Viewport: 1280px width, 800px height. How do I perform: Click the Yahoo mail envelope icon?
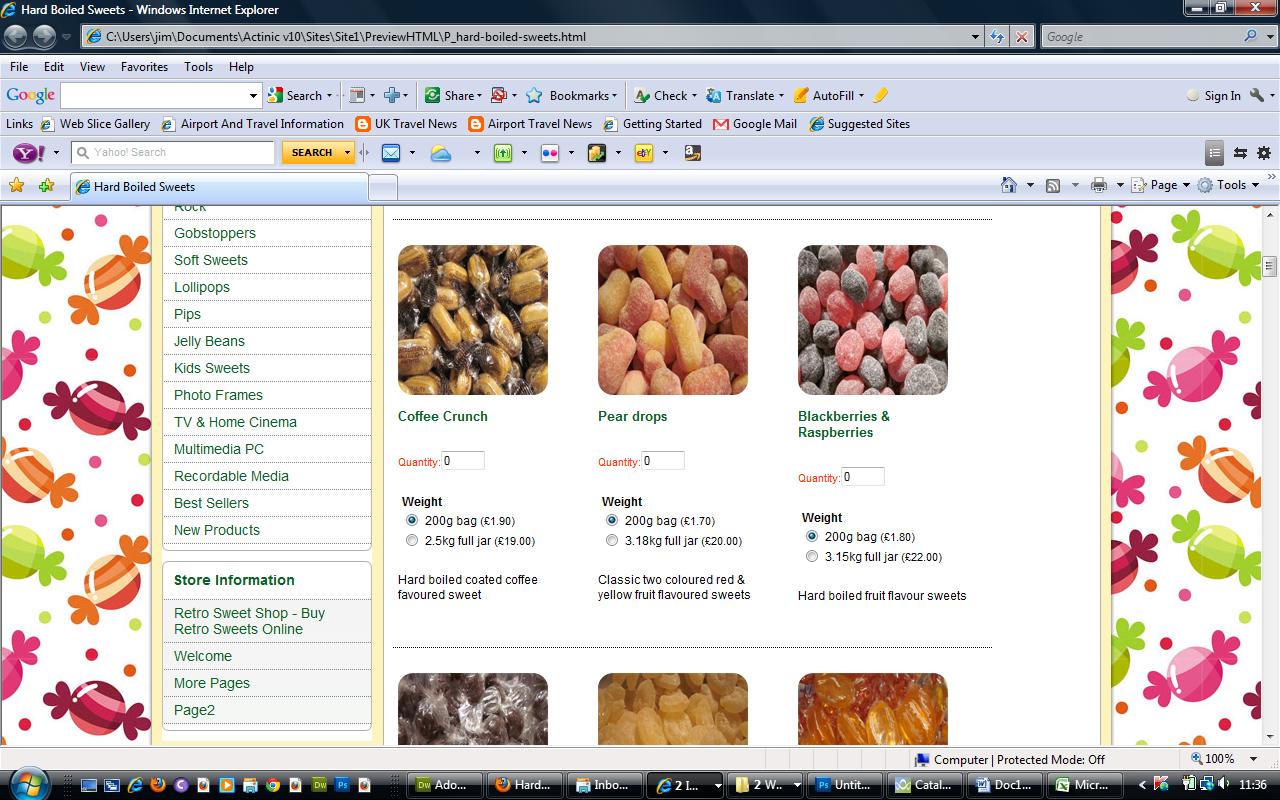[391, 153]
